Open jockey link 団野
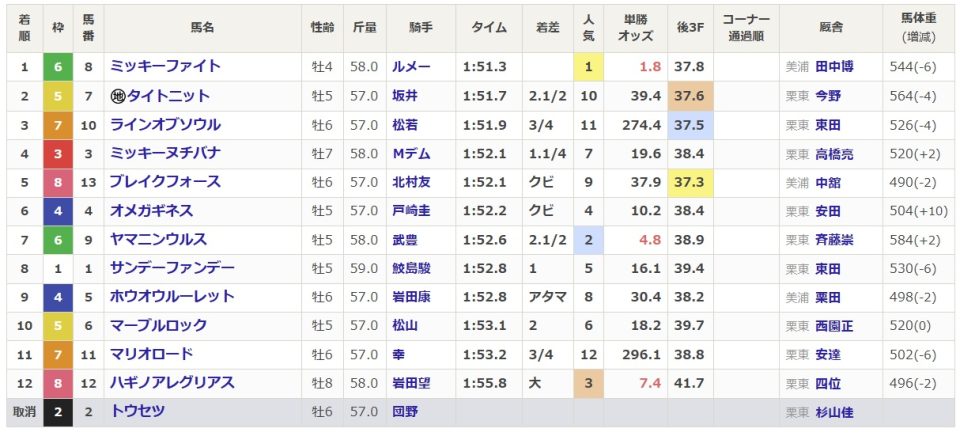Screen dimensions: 960x436 click(405, 413)
